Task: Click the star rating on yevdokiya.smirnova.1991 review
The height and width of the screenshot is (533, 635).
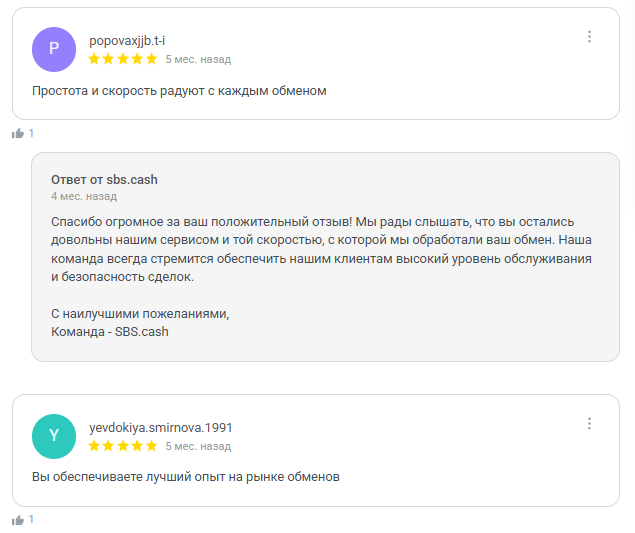Action: point(123,445)
